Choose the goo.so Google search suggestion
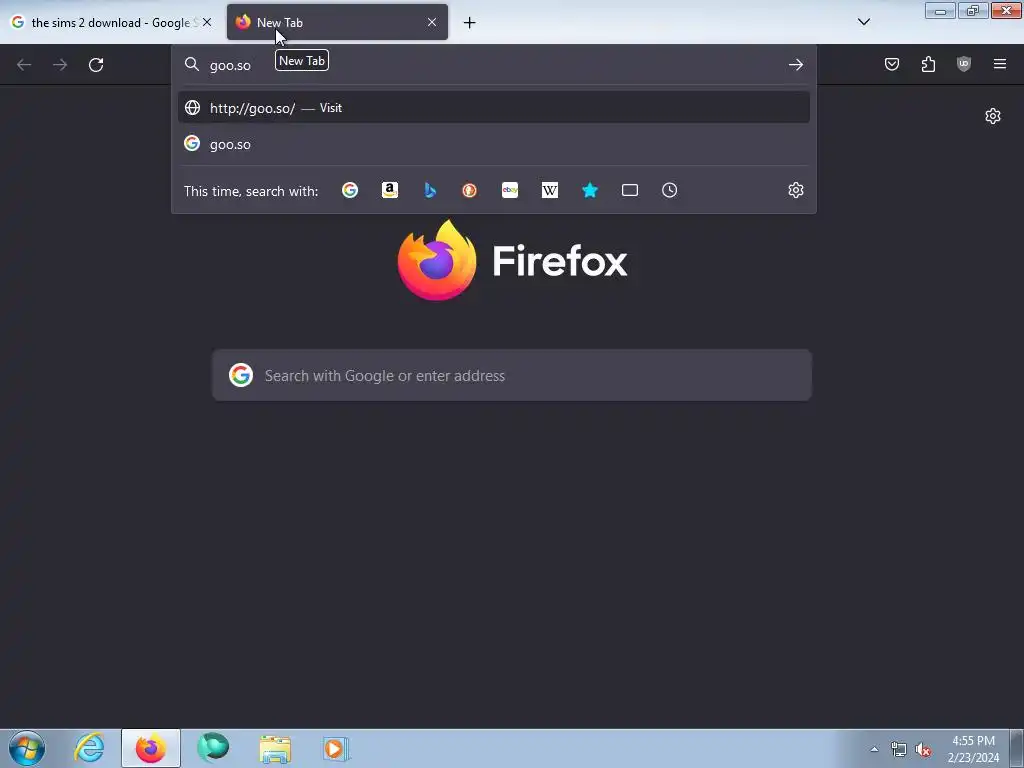Image resolution: width=1024 pixels, height=768 pixels. coord(494,144)
